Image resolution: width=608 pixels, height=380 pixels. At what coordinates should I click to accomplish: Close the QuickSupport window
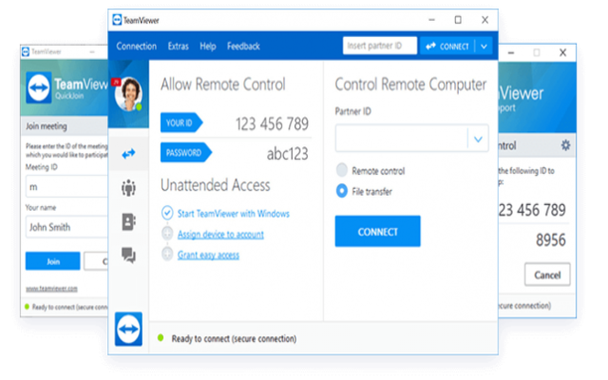click(563, 53)
